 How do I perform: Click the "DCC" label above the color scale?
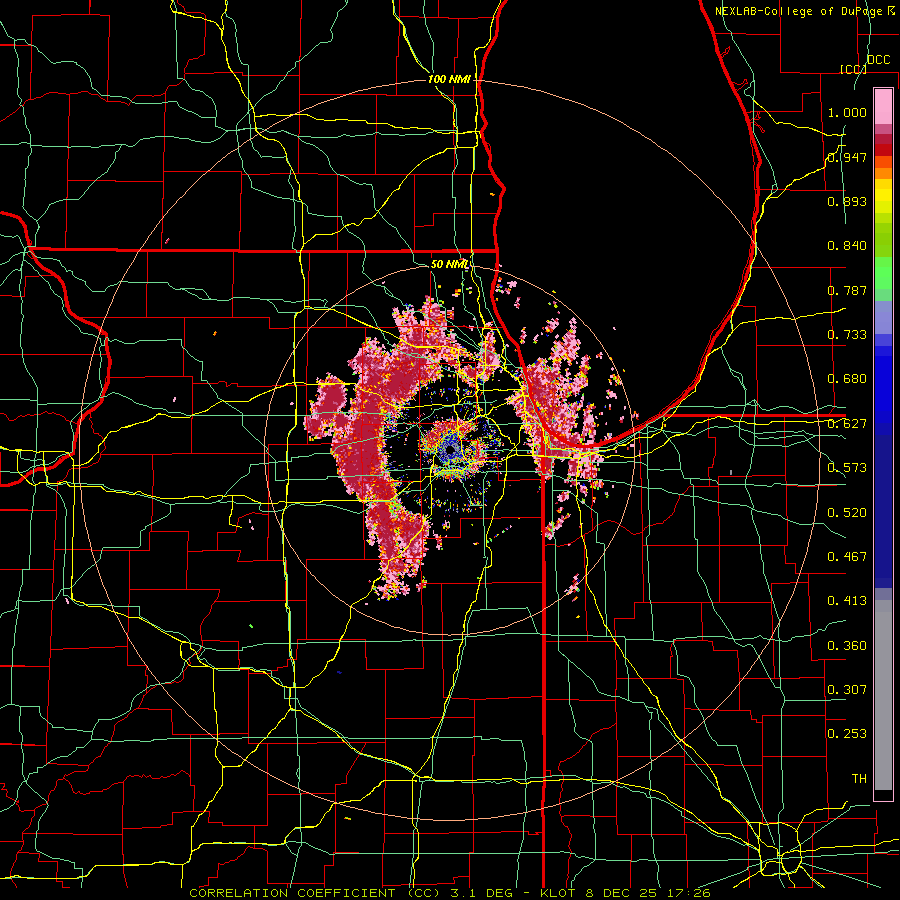pos(878,60)
